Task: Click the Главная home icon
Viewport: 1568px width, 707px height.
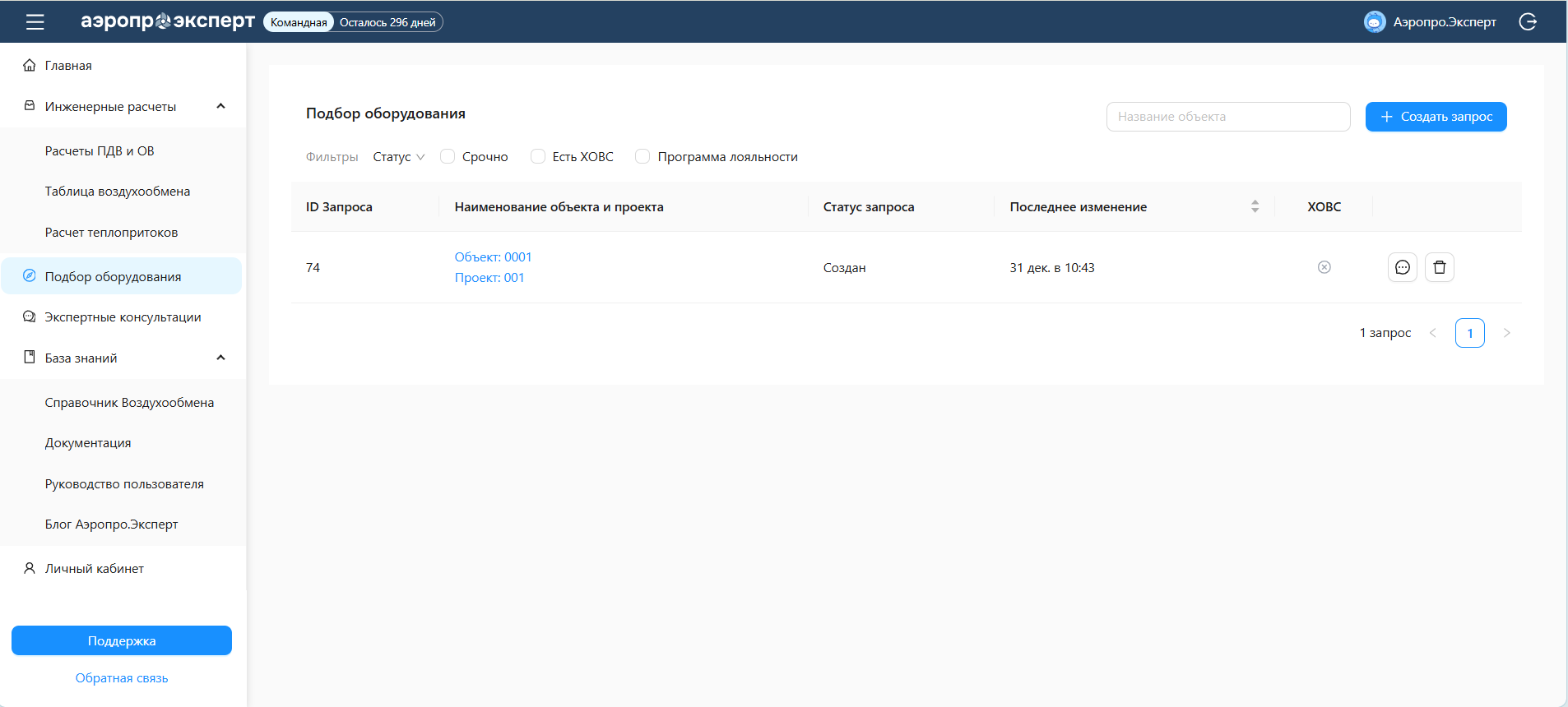Action: tap(30, 65)
